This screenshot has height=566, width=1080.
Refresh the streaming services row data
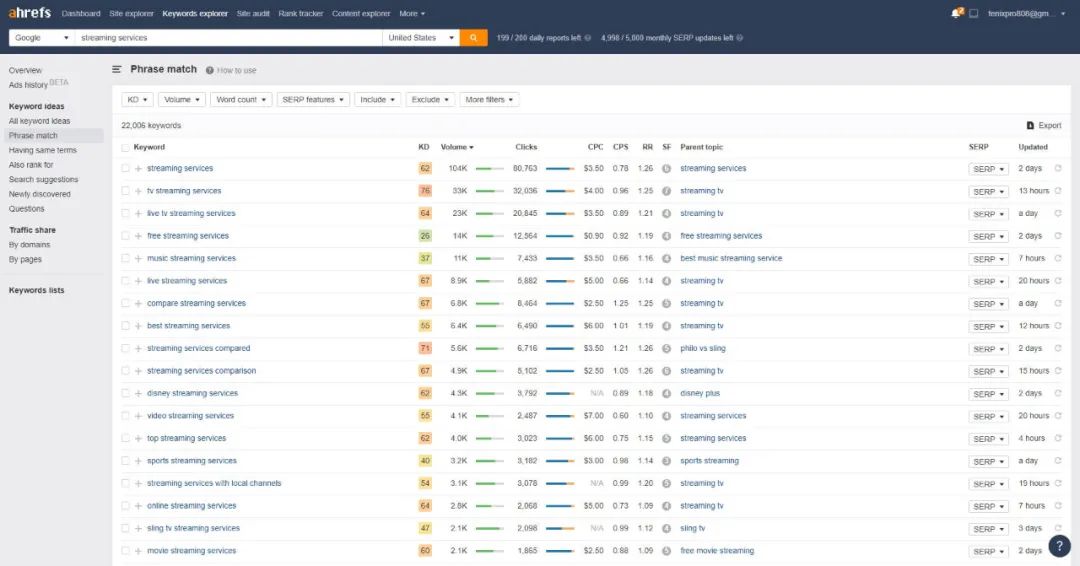[x=1058, y=169]
